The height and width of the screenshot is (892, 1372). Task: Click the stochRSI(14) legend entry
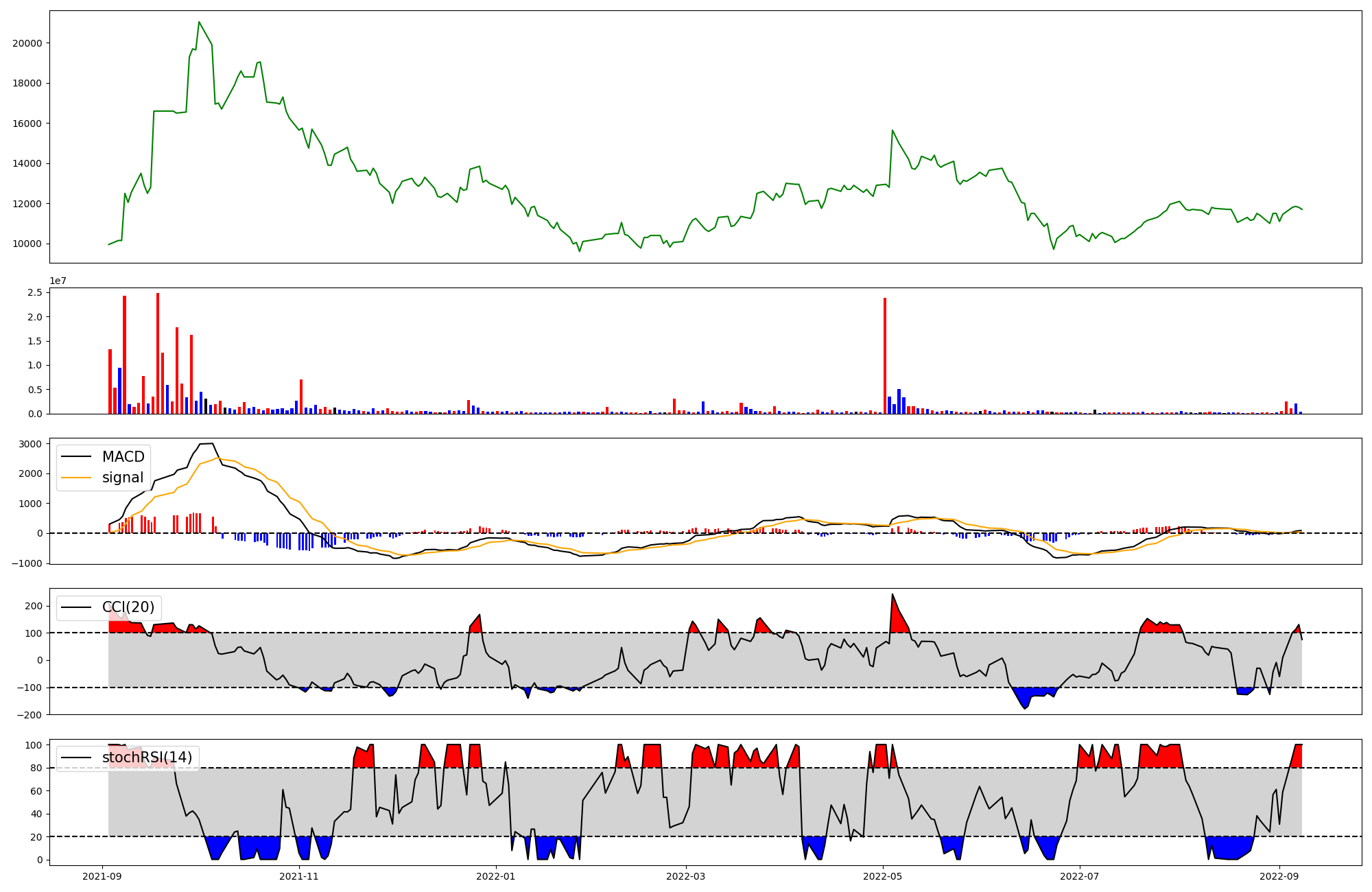point(147,758)
